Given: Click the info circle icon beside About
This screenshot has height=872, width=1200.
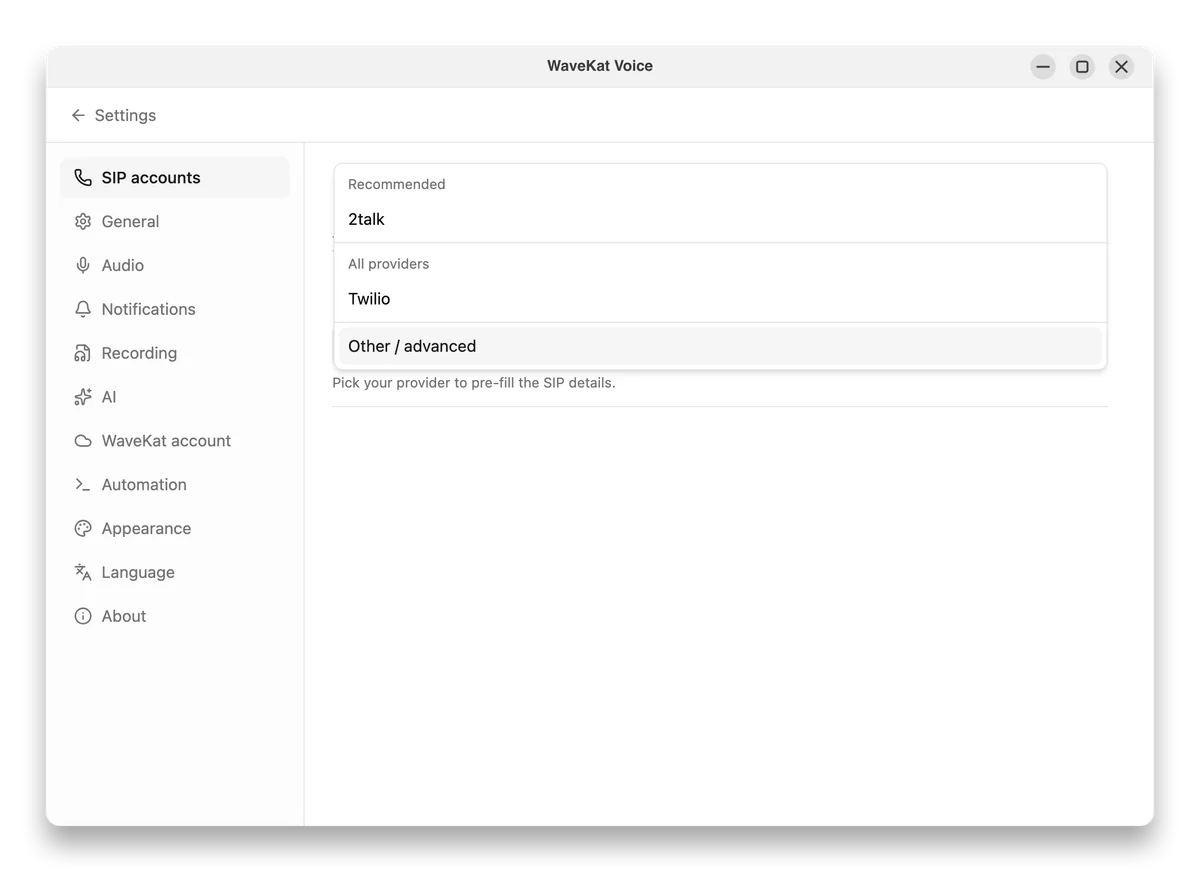Looking at the screenshot, I should click(x=83, y=617).
